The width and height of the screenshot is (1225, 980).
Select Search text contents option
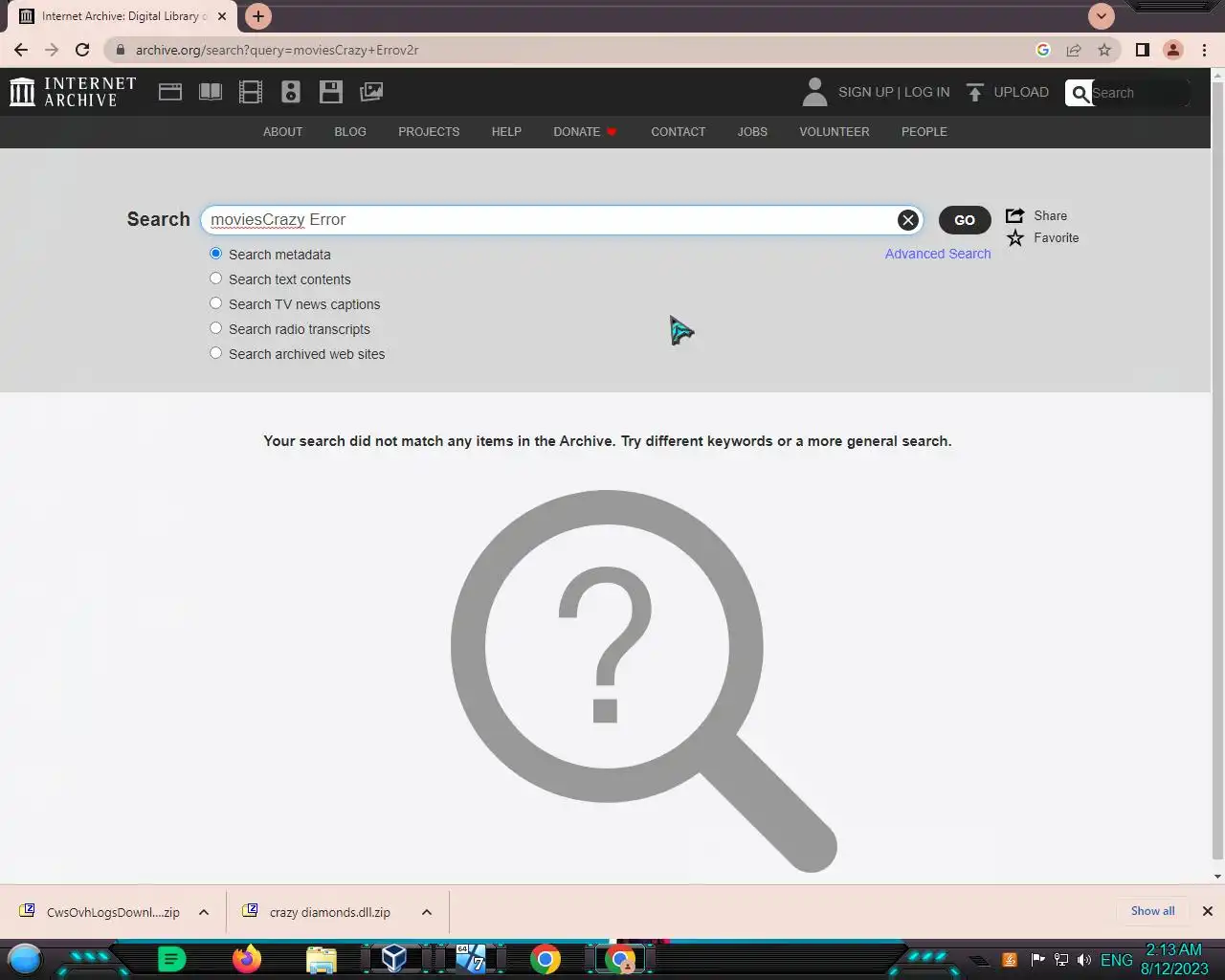click(x=215, y=278)
